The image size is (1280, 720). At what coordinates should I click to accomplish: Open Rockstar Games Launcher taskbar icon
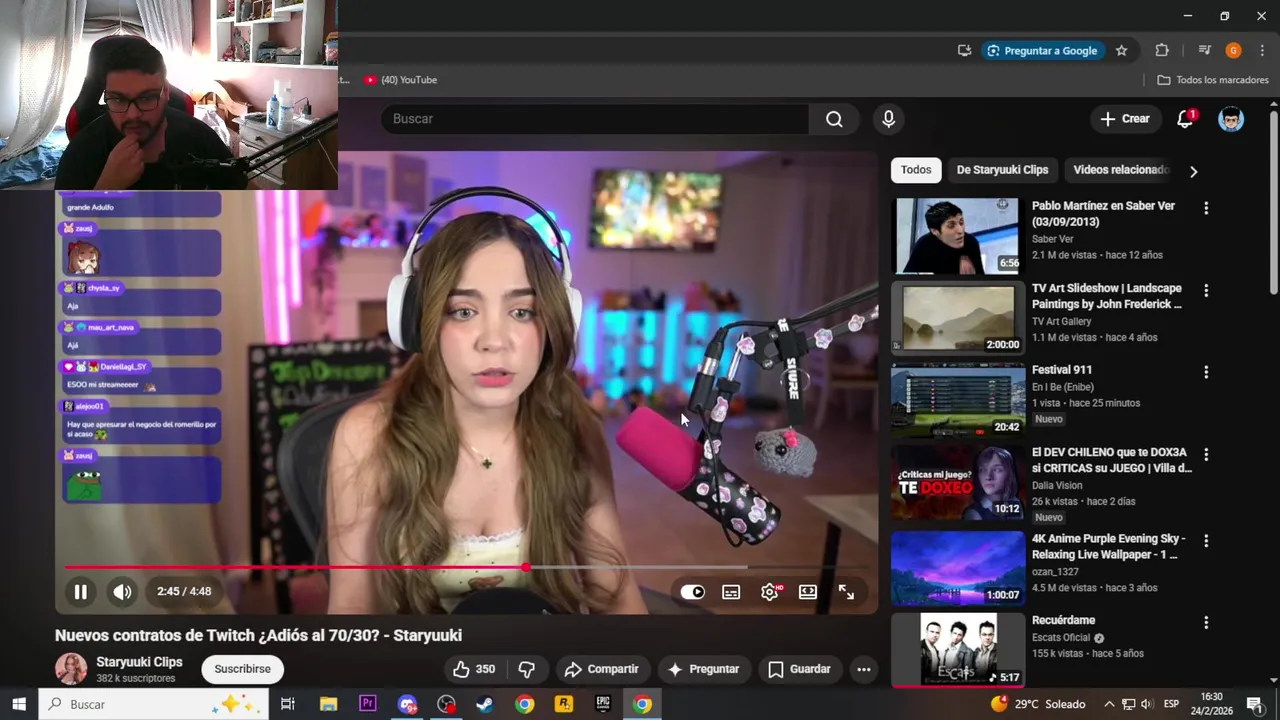(x=563, y=704)
